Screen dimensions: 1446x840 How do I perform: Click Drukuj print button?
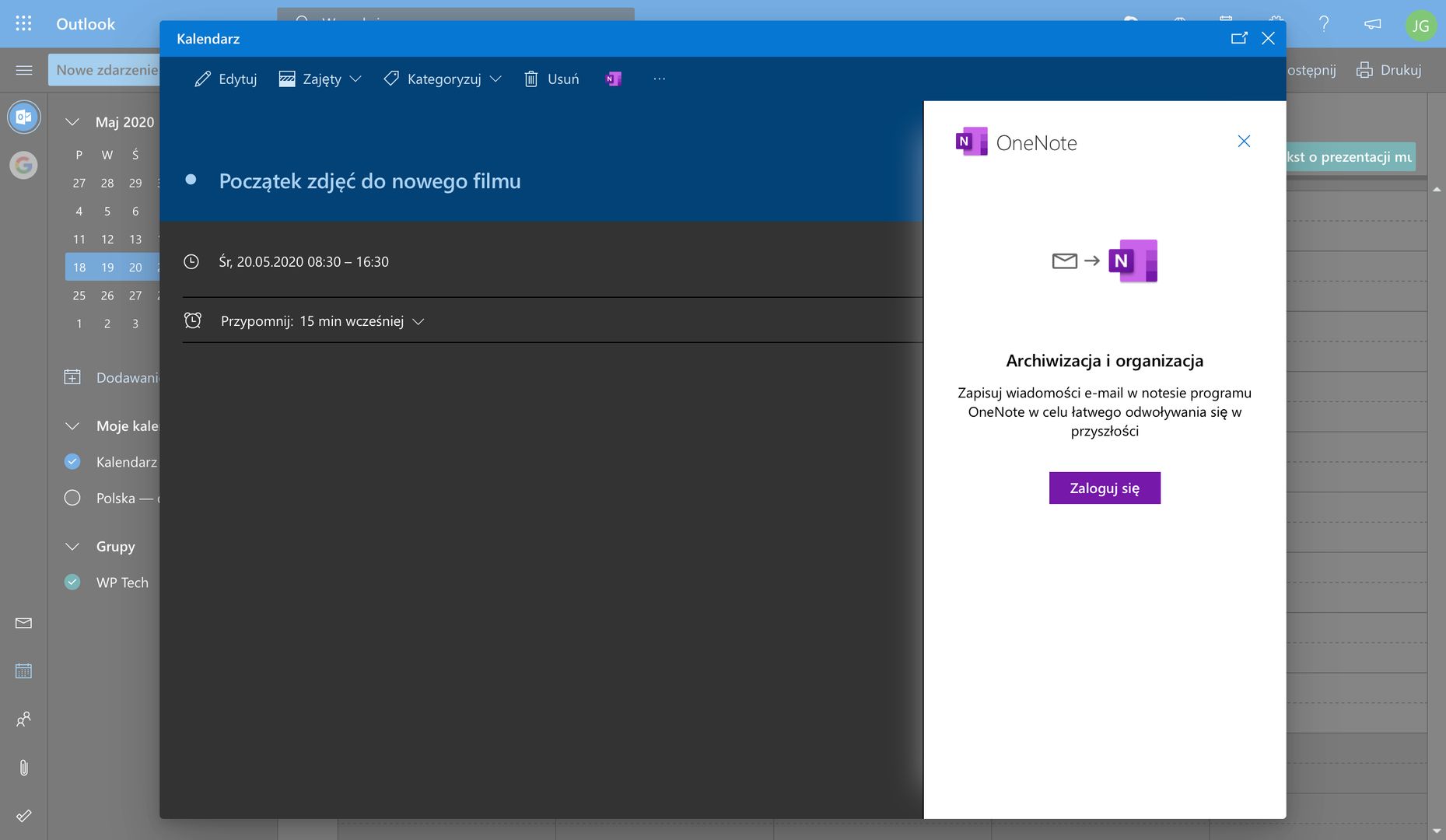pos(1389,70)
